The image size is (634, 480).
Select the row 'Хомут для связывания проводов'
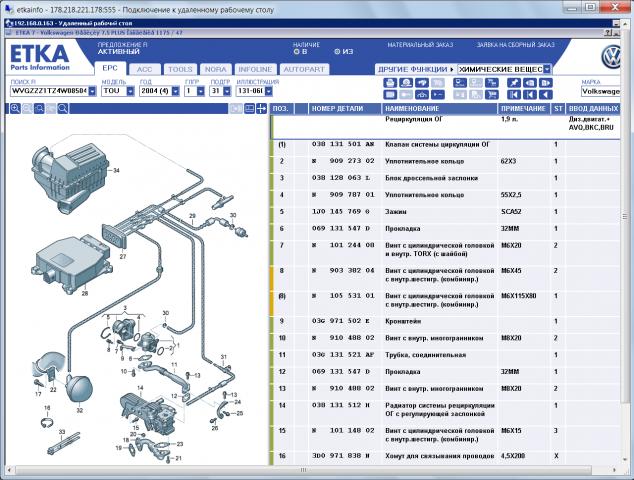point(445,456)
